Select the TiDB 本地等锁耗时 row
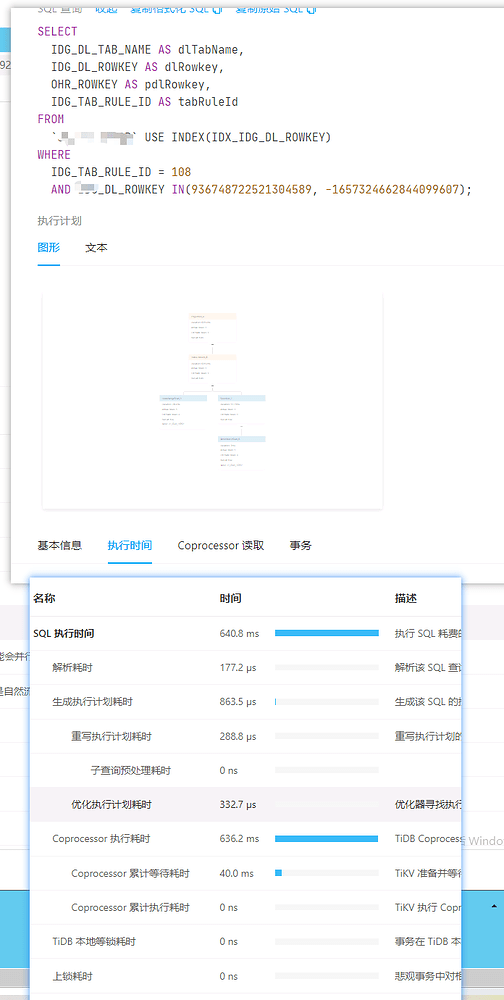 pyautogui.click(x=245, y=942)
